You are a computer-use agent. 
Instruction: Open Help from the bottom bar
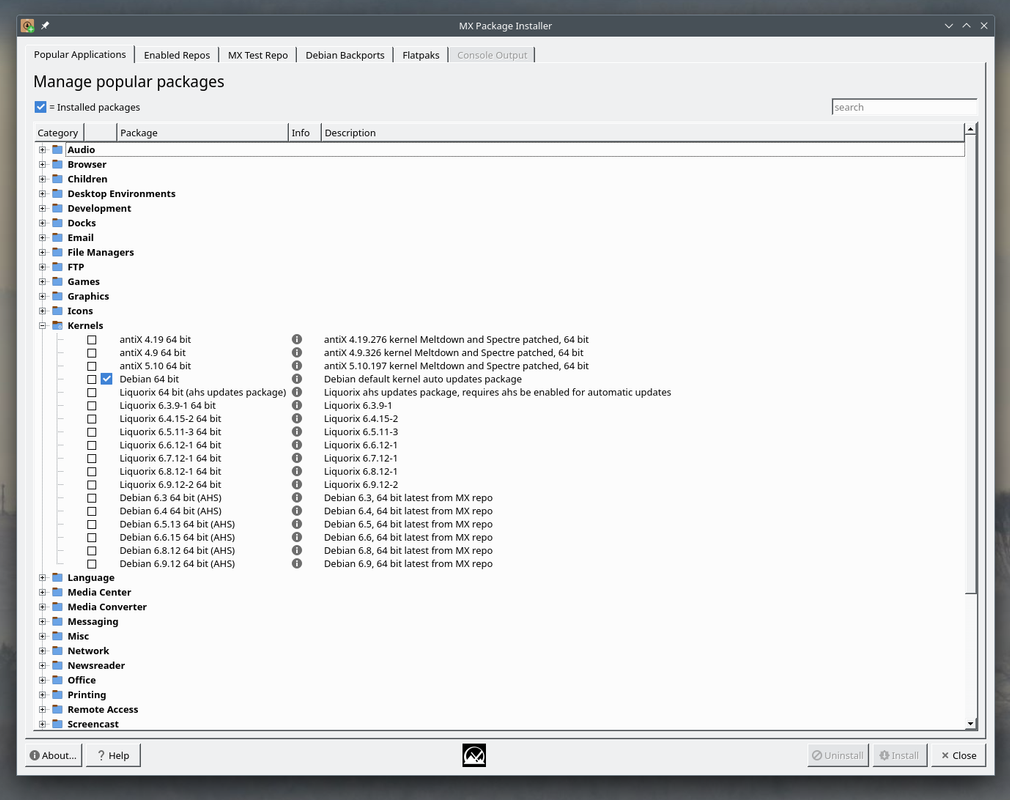(x=113, y=755)
